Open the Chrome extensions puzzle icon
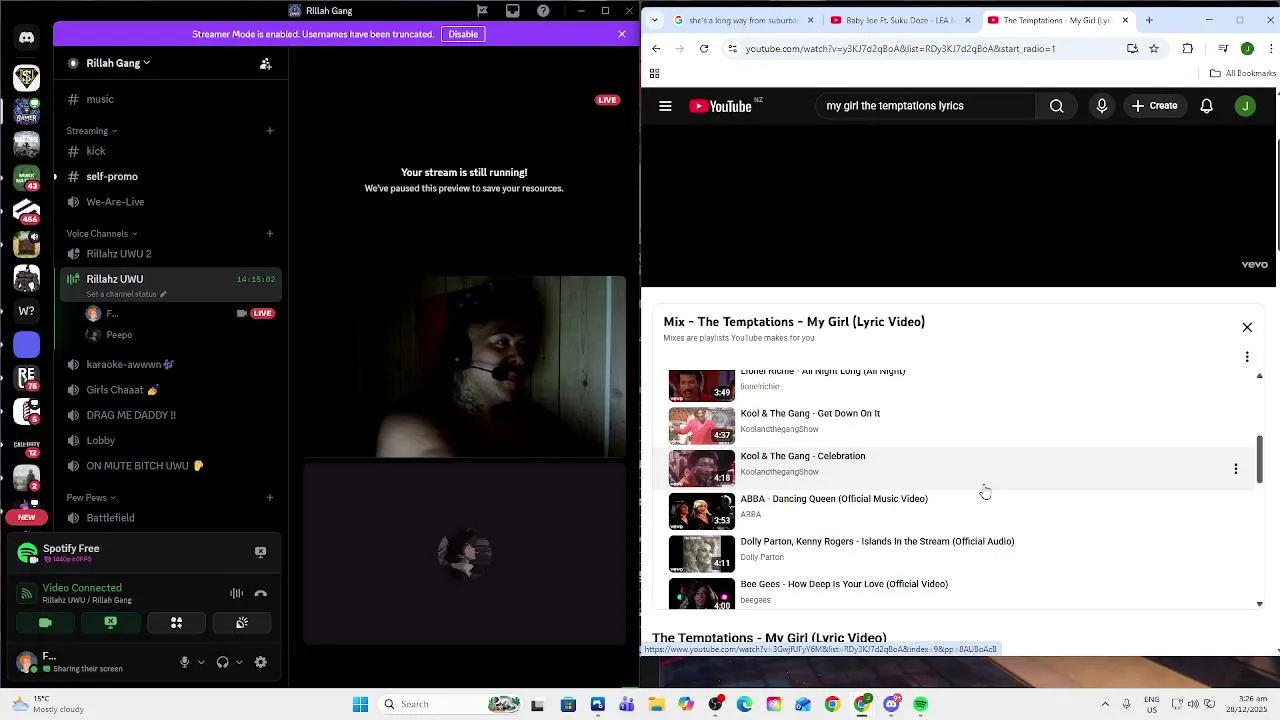This screenshot has height=720, width=1280. 1188,48
